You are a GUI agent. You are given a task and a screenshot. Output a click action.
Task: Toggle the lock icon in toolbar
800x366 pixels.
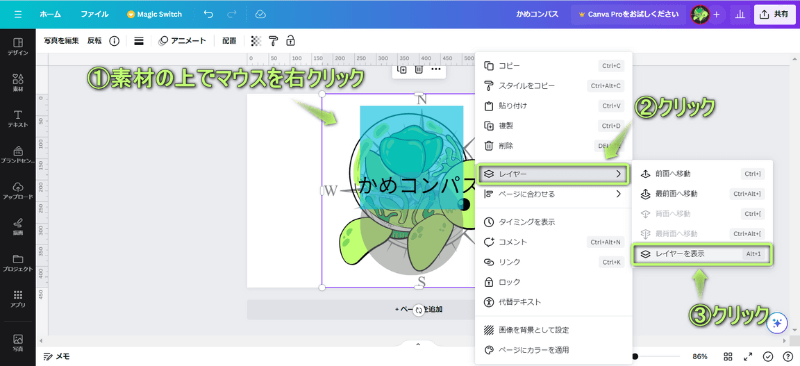click(290, 41)
